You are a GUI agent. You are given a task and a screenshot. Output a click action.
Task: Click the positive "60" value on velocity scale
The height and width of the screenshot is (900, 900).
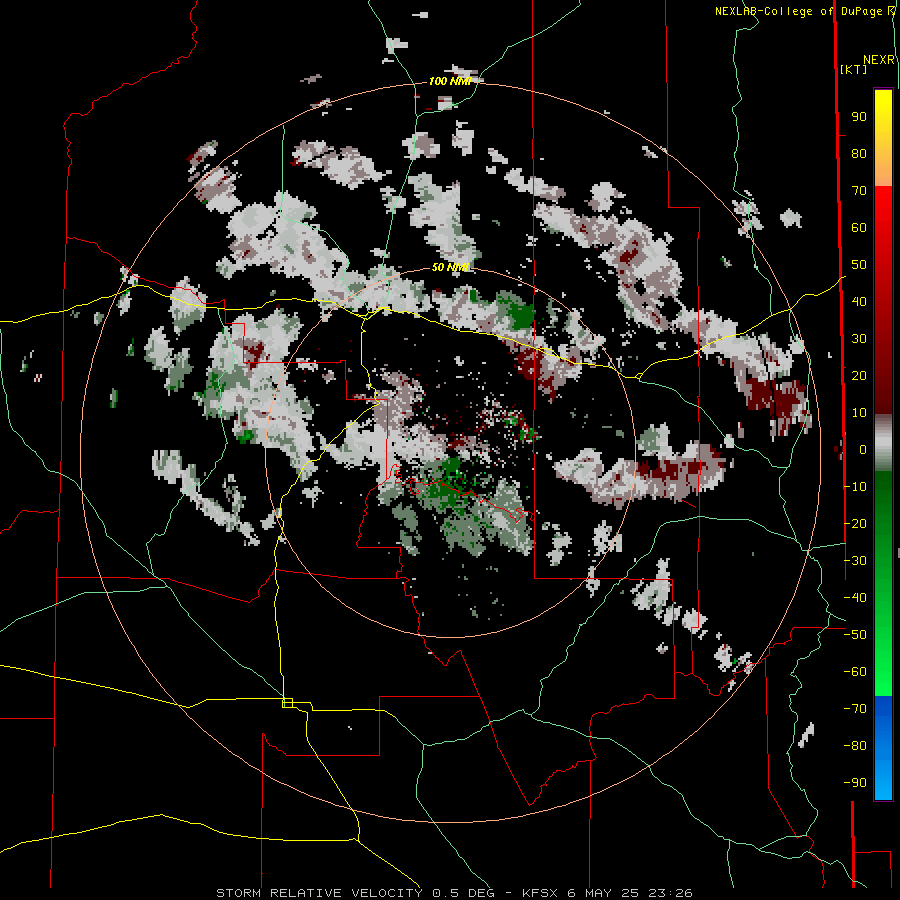(859, 228)
